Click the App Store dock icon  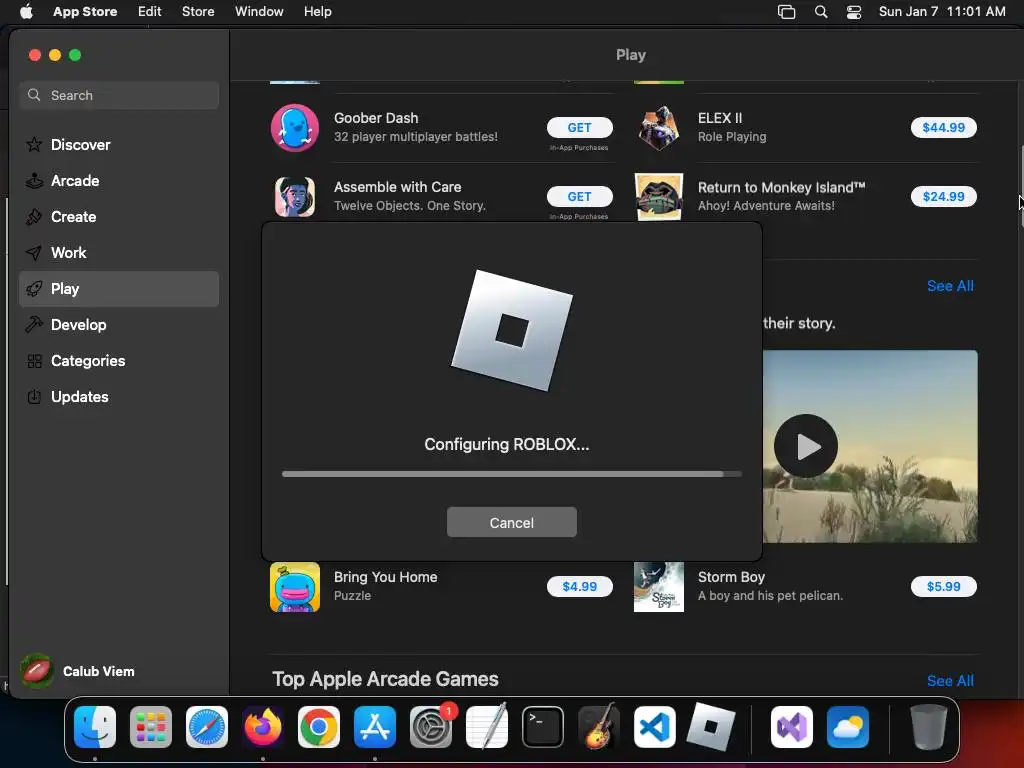375,727
